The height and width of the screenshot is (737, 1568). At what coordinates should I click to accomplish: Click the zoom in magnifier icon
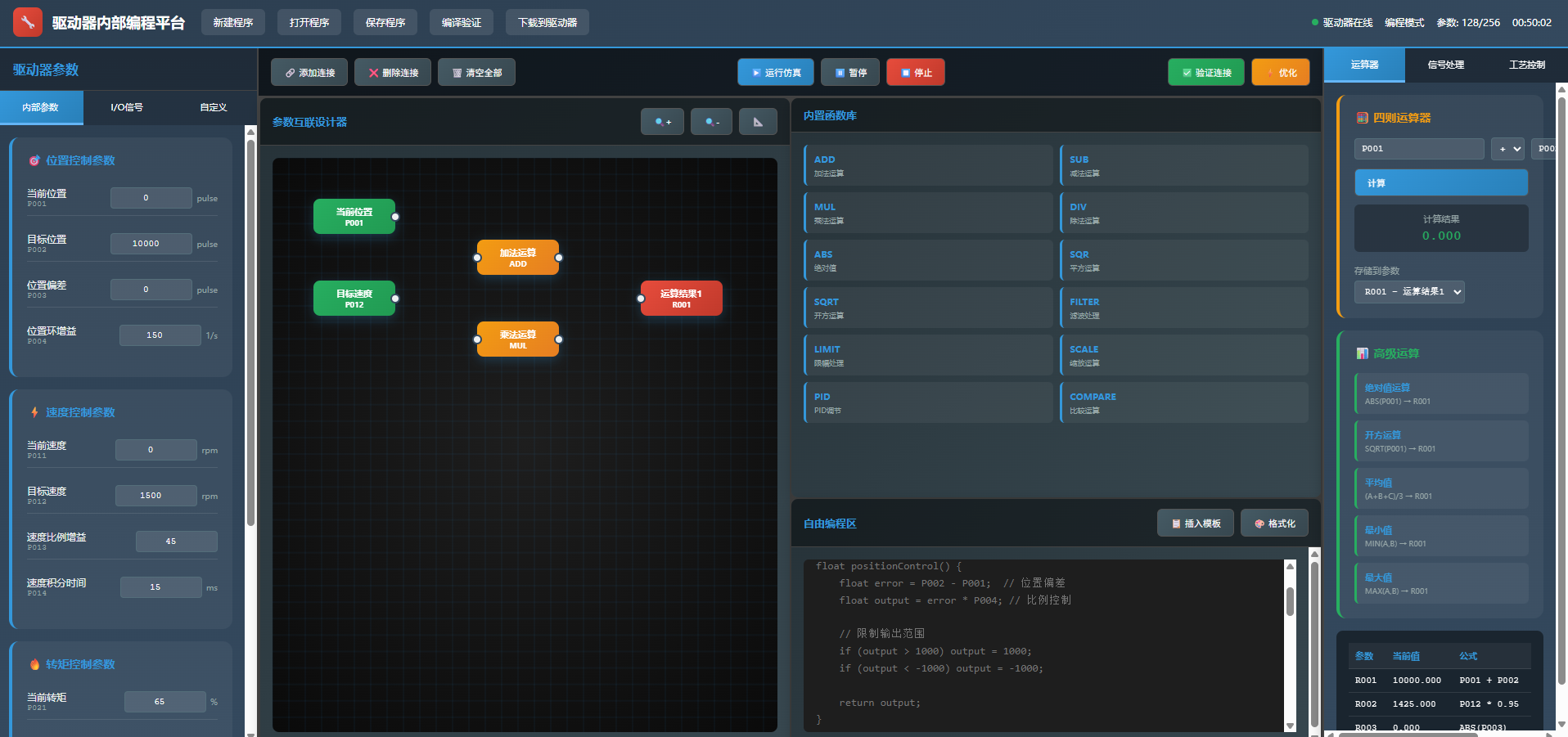click(662, 122)
